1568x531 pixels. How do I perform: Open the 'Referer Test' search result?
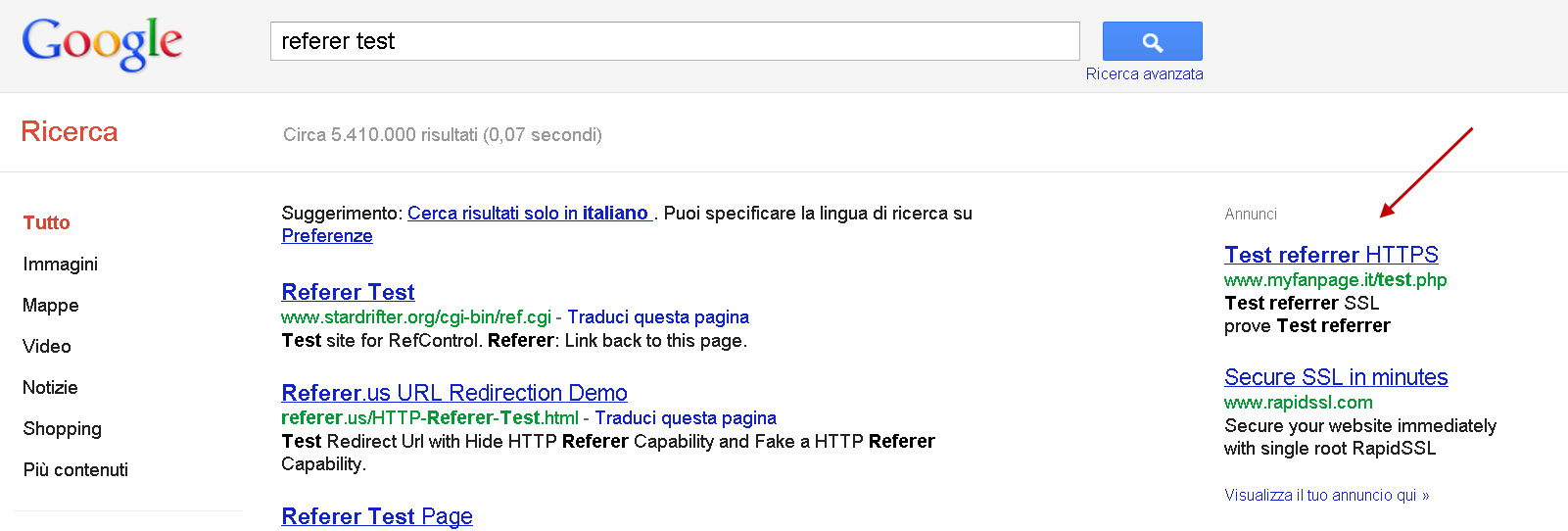pos(348,292)
